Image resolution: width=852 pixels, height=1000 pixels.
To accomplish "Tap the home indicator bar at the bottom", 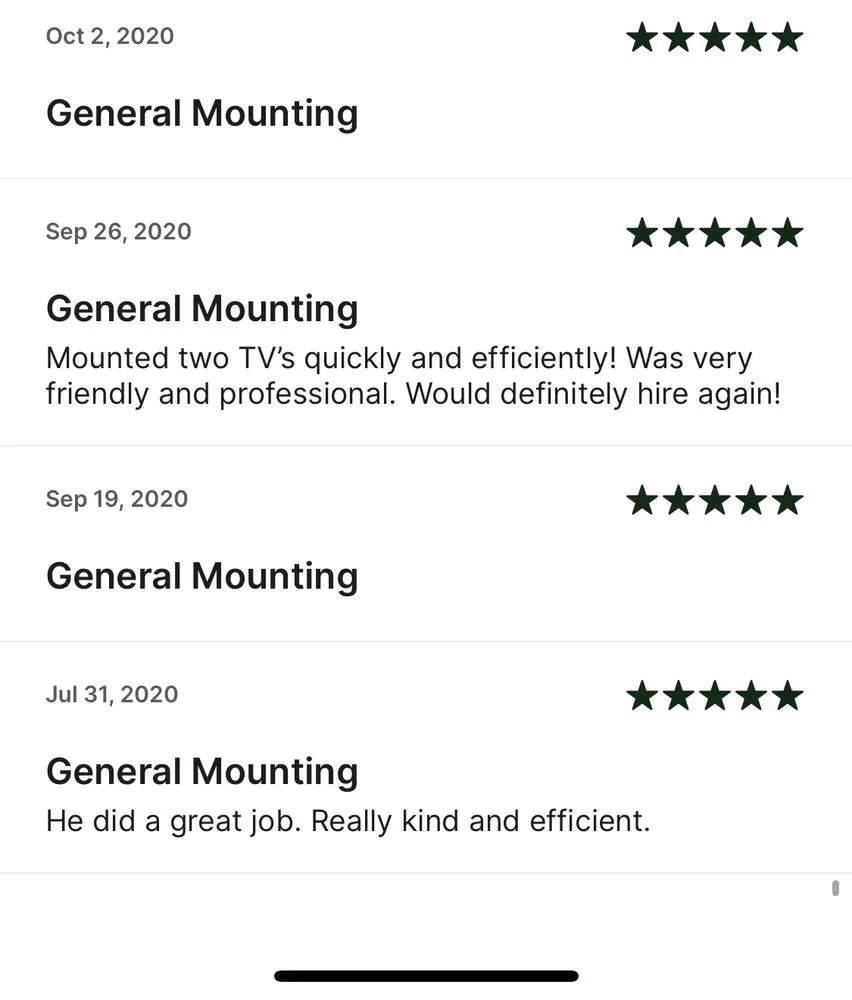I will [x=426, y=976].
